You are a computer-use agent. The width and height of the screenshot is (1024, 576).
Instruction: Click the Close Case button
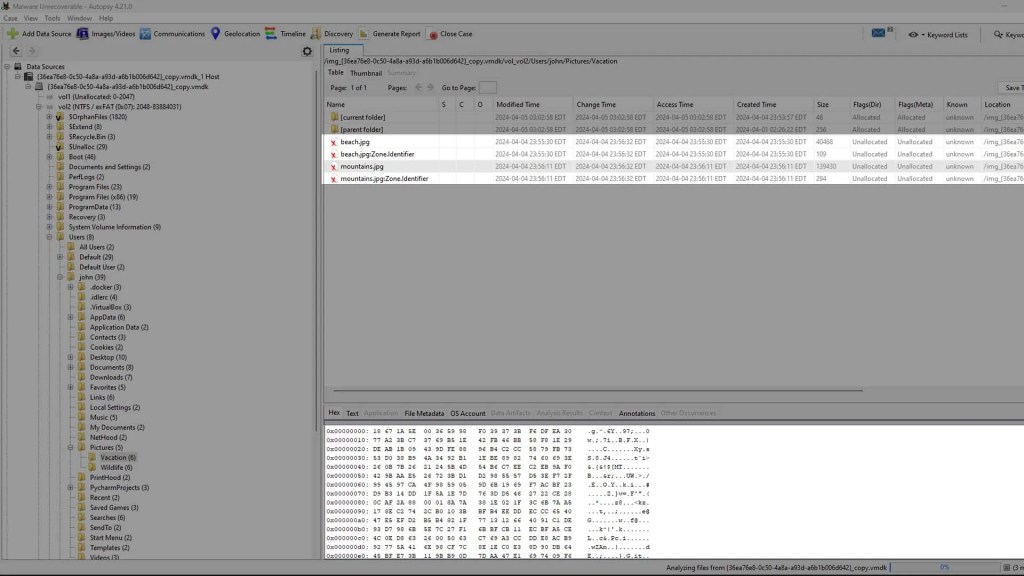(451, 34)
